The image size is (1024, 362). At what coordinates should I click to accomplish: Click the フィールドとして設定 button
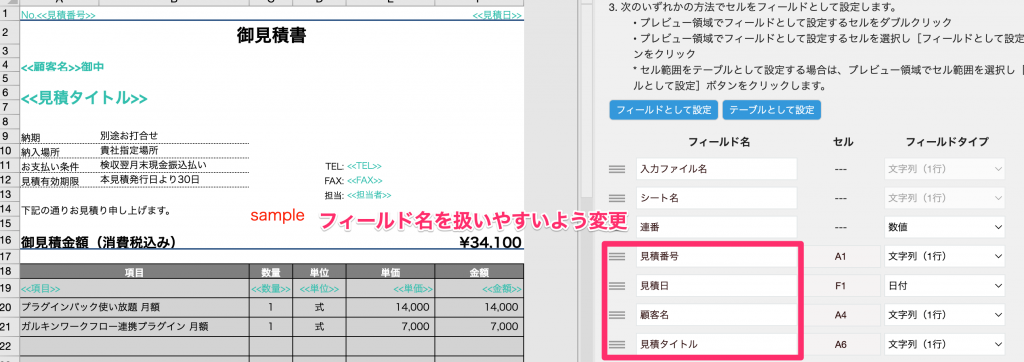tap(664, 110)
